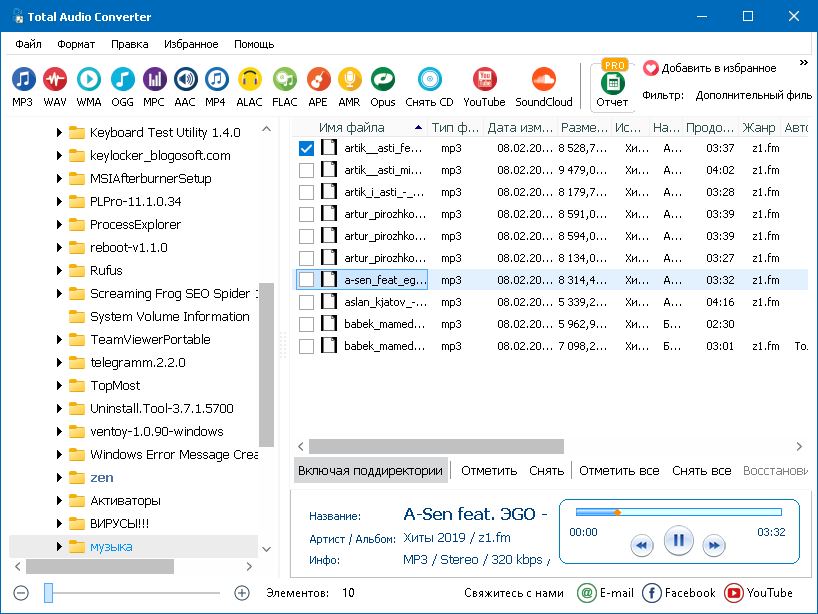Select AAC output format icon
This screenshot has width=818, height=614.
click(x=185, y=80)
